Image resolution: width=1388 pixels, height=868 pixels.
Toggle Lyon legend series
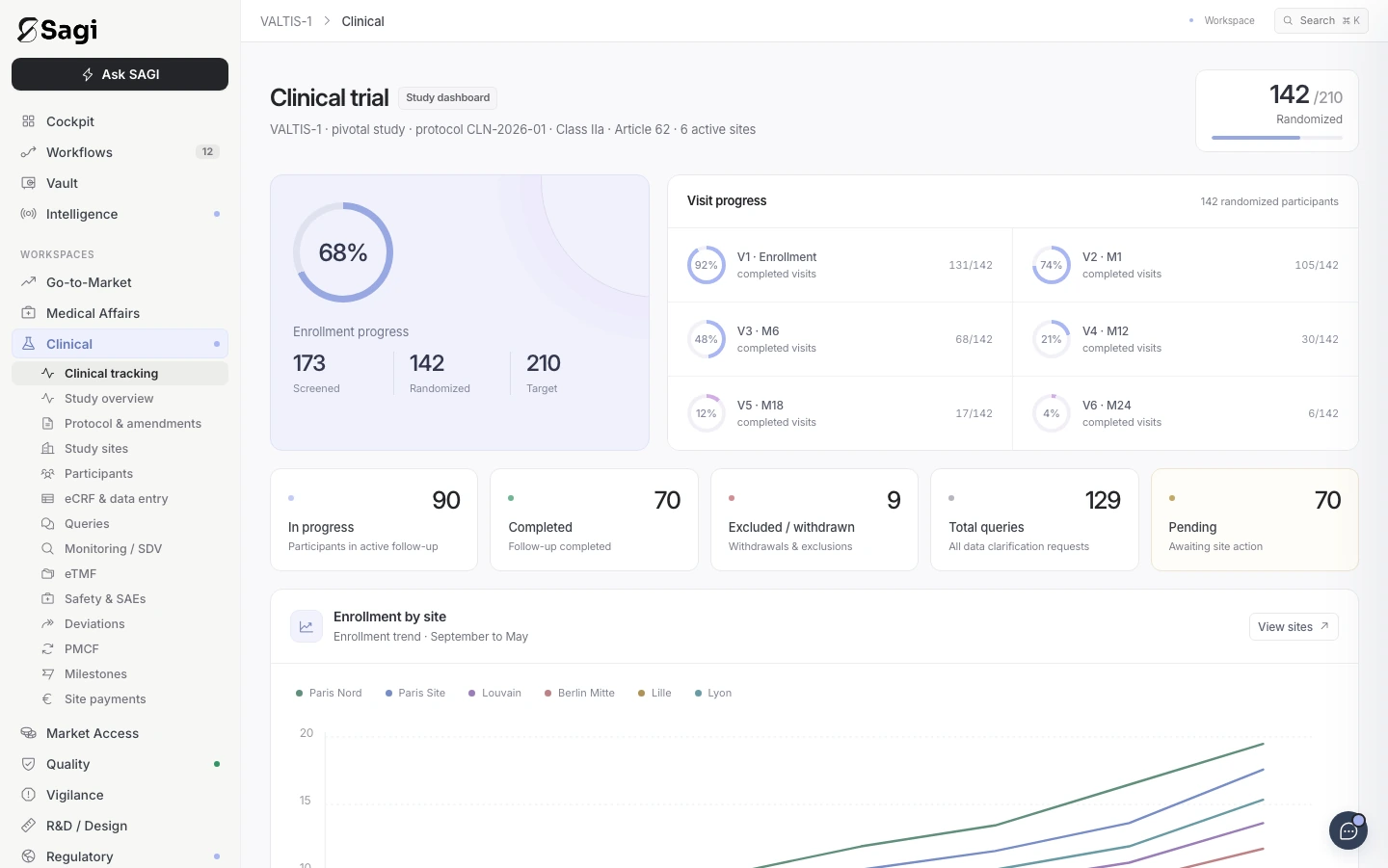(713, 693)
